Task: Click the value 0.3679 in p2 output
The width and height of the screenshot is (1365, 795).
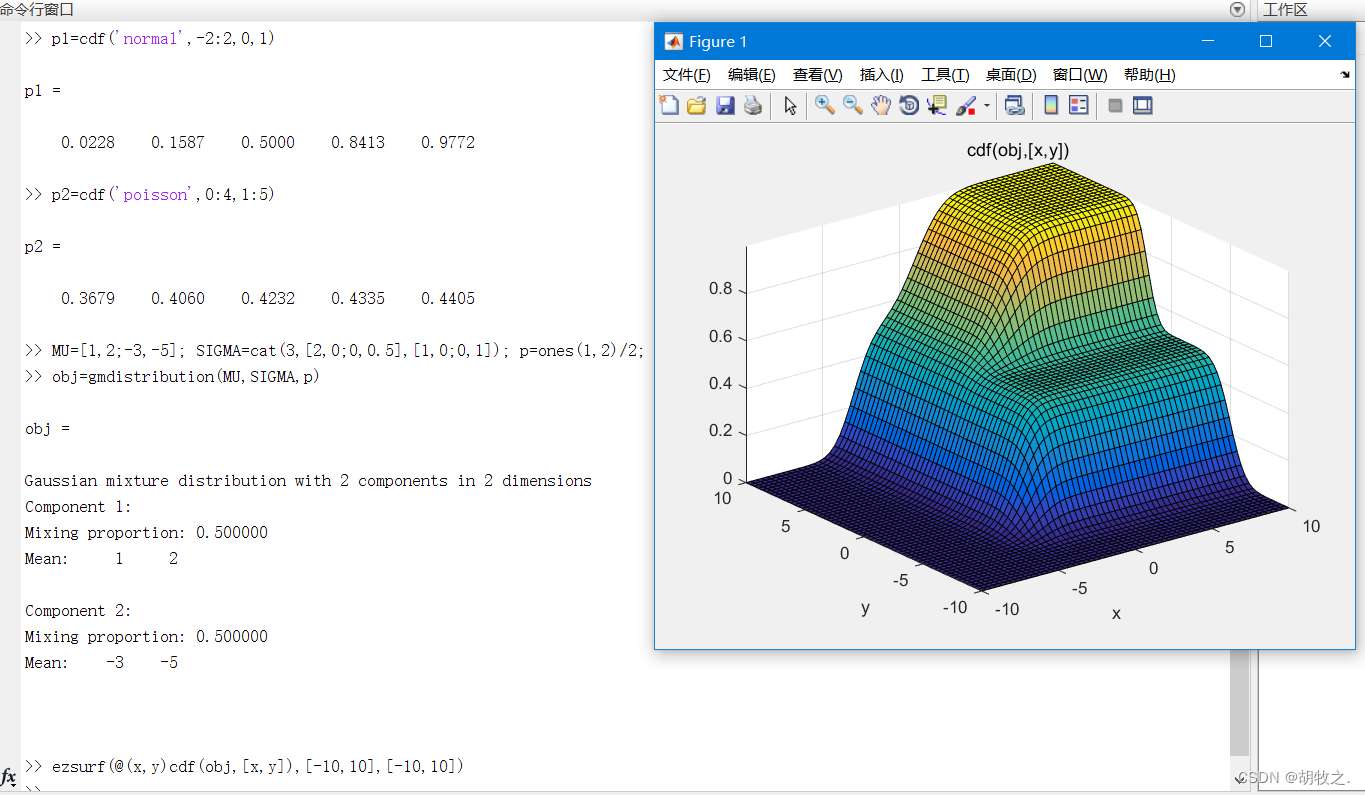Action: [88, 299]
